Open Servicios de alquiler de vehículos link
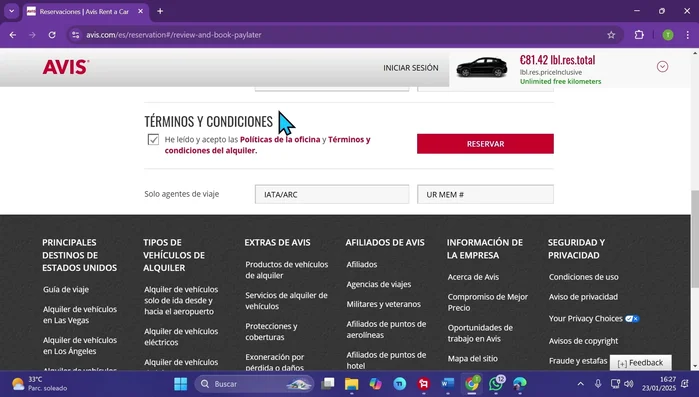The height and width of the screenshot is (397, 699). click(286, 300)
